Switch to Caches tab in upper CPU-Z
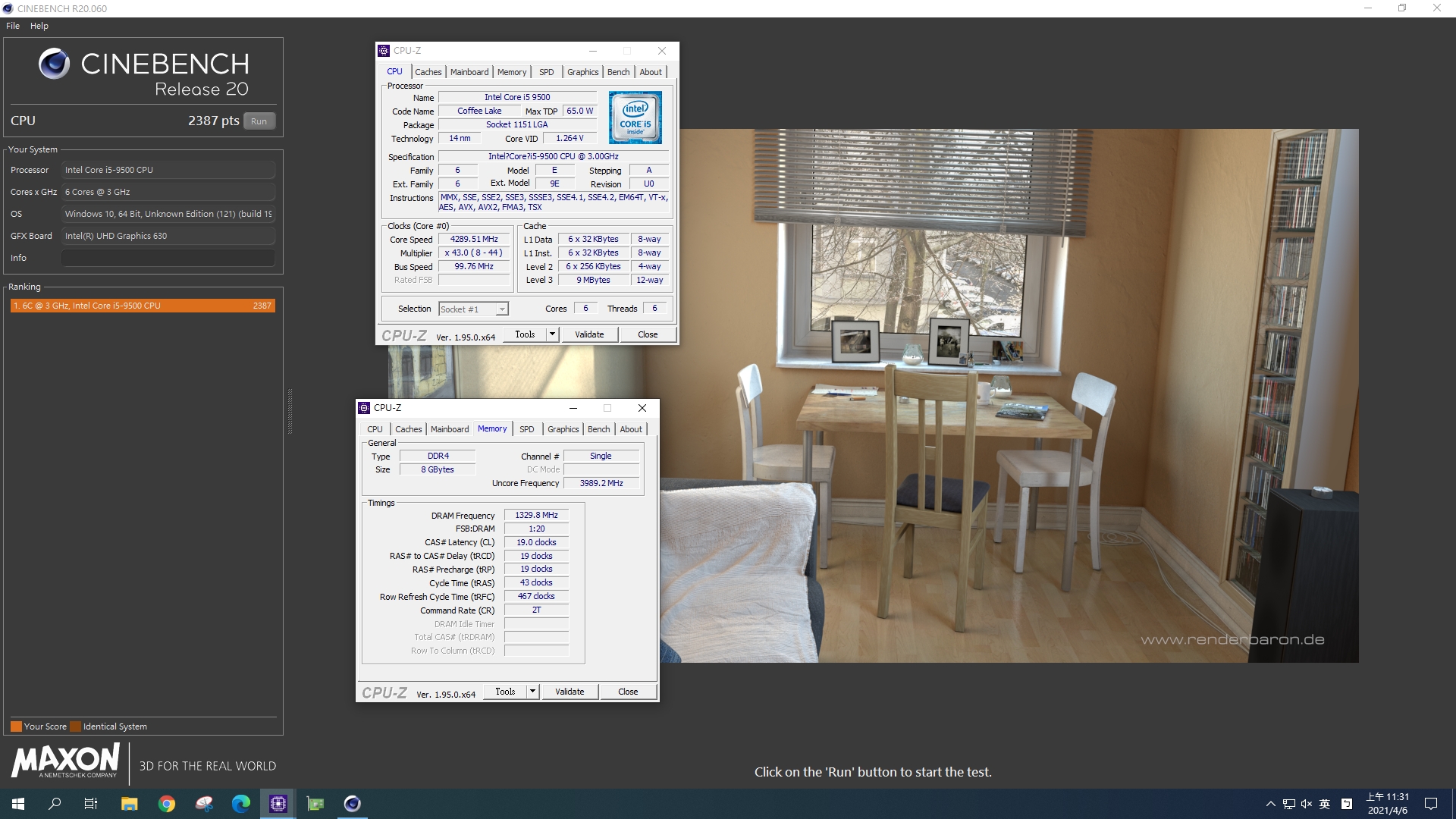 (428, 72)
